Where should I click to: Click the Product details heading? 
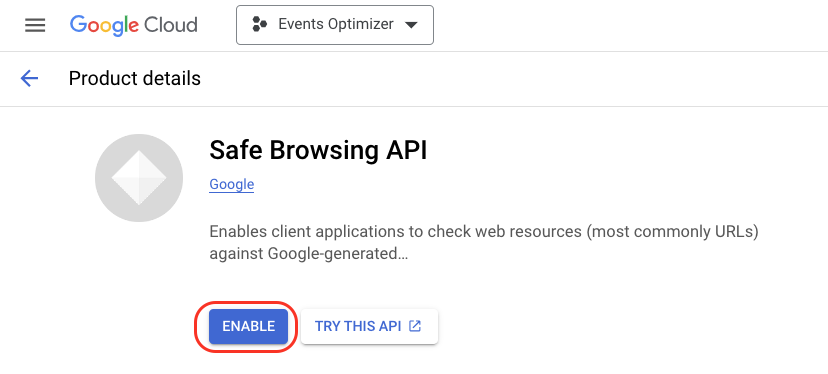[x=135, y=79]
